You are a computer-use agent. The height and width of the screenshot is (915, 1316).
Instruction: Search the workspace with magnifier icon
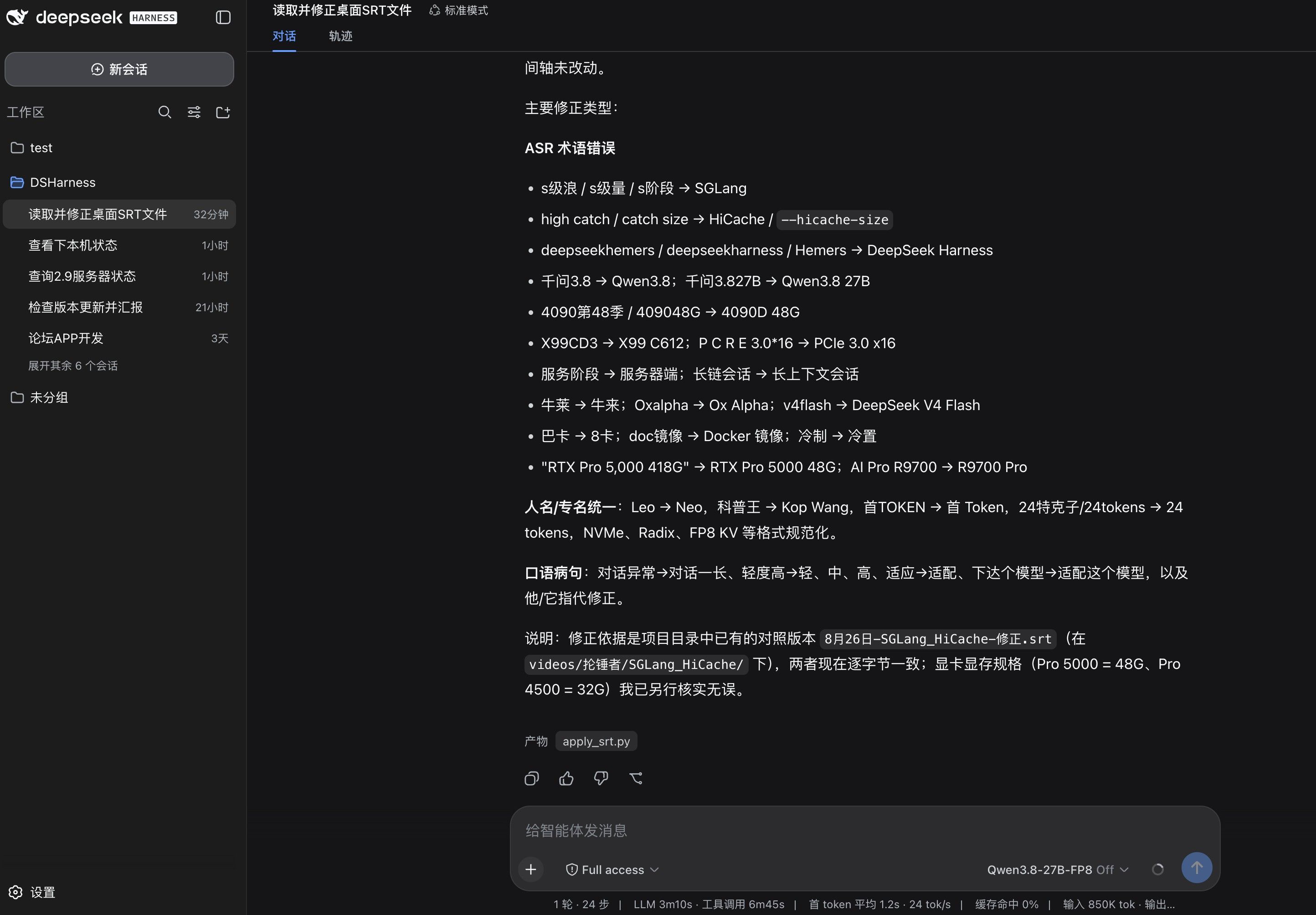(x=164, y=112)
